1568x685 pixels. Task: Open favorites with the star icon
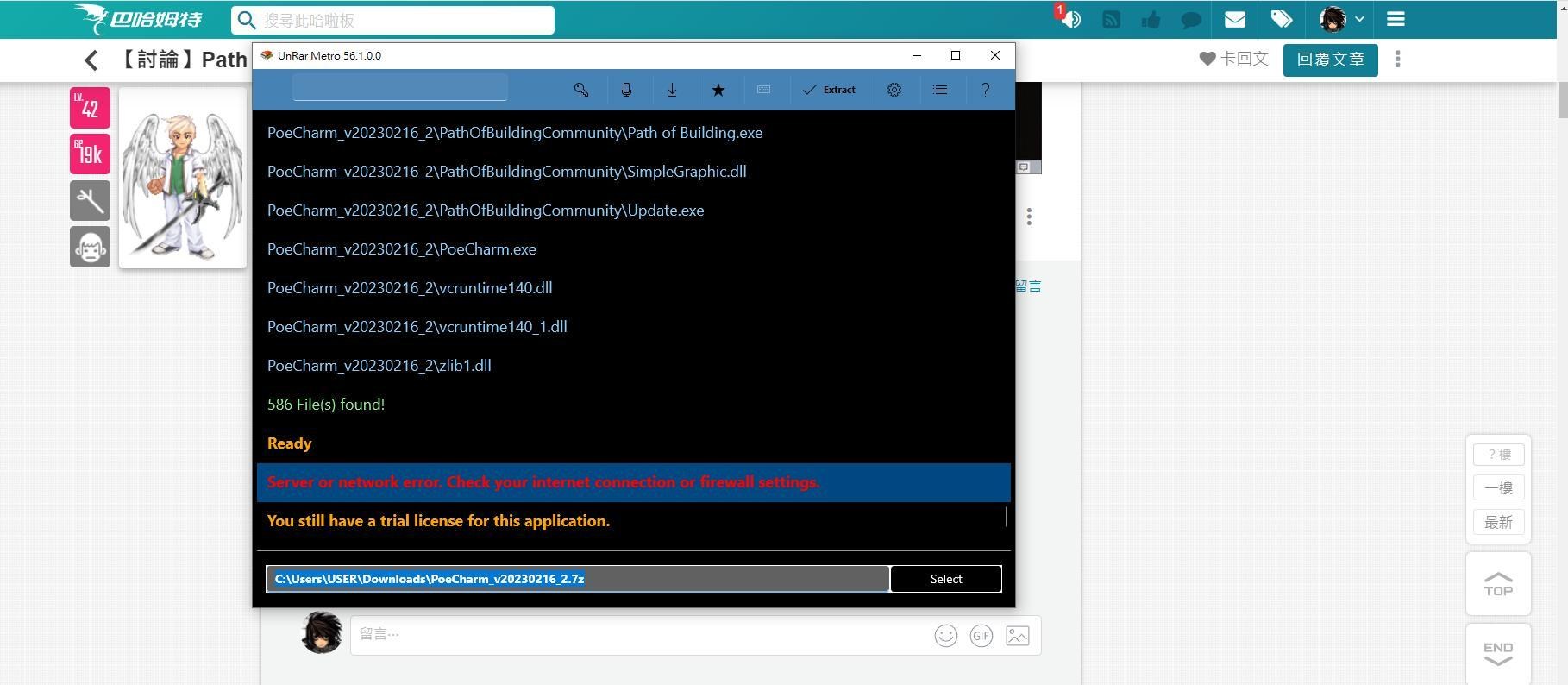[x=718, y=90]
